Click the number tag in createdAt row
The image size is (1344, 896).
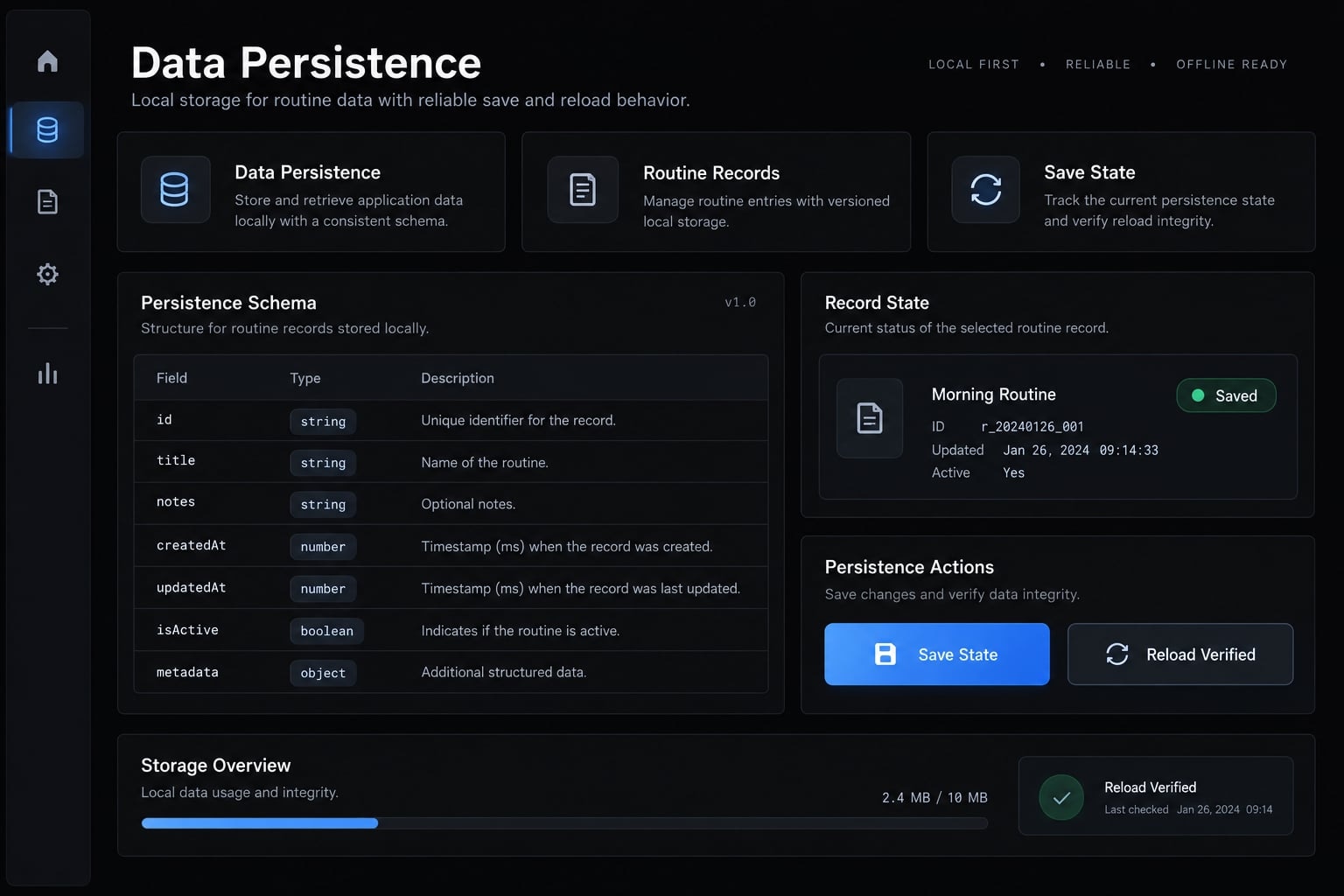323,547
